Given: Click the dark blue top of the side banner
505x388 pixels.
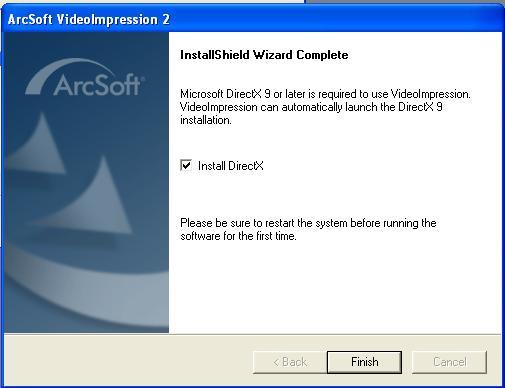Looking at the screenshot, I should pyautogui.click(x=87, y=45).
